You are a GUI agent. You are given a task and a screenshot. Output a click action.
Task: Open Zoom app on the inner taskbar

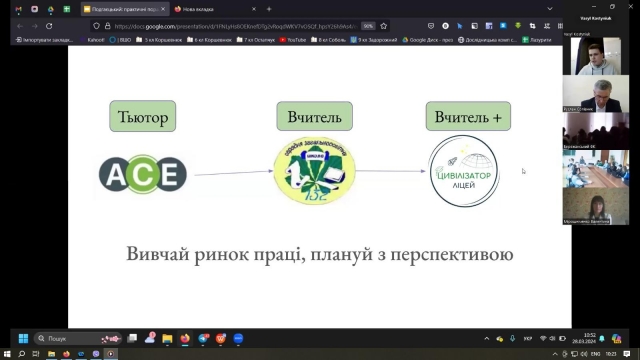pos(238,338)
